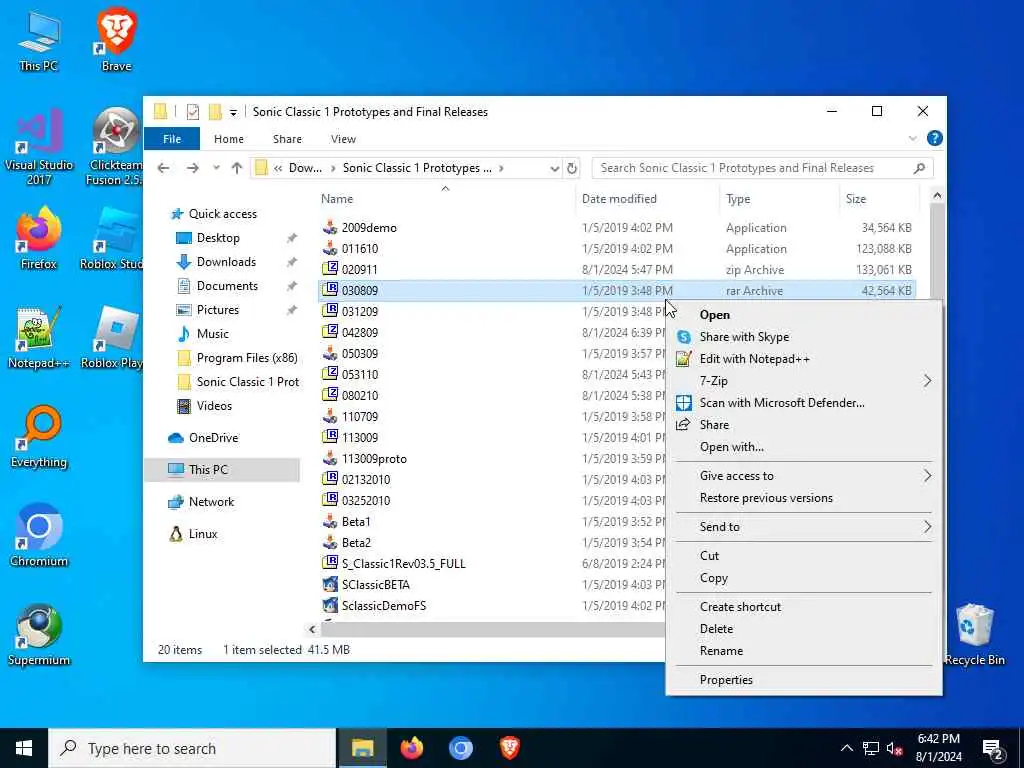
Task: Open the recent locations dropdown arrow
Action: click(216, 168)
